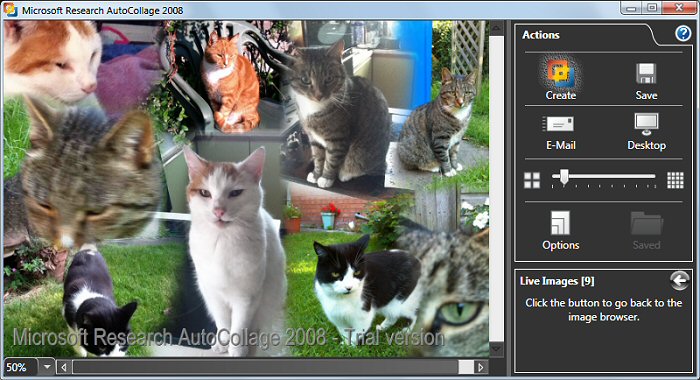Close the AutoCollage window

[679, 8]
